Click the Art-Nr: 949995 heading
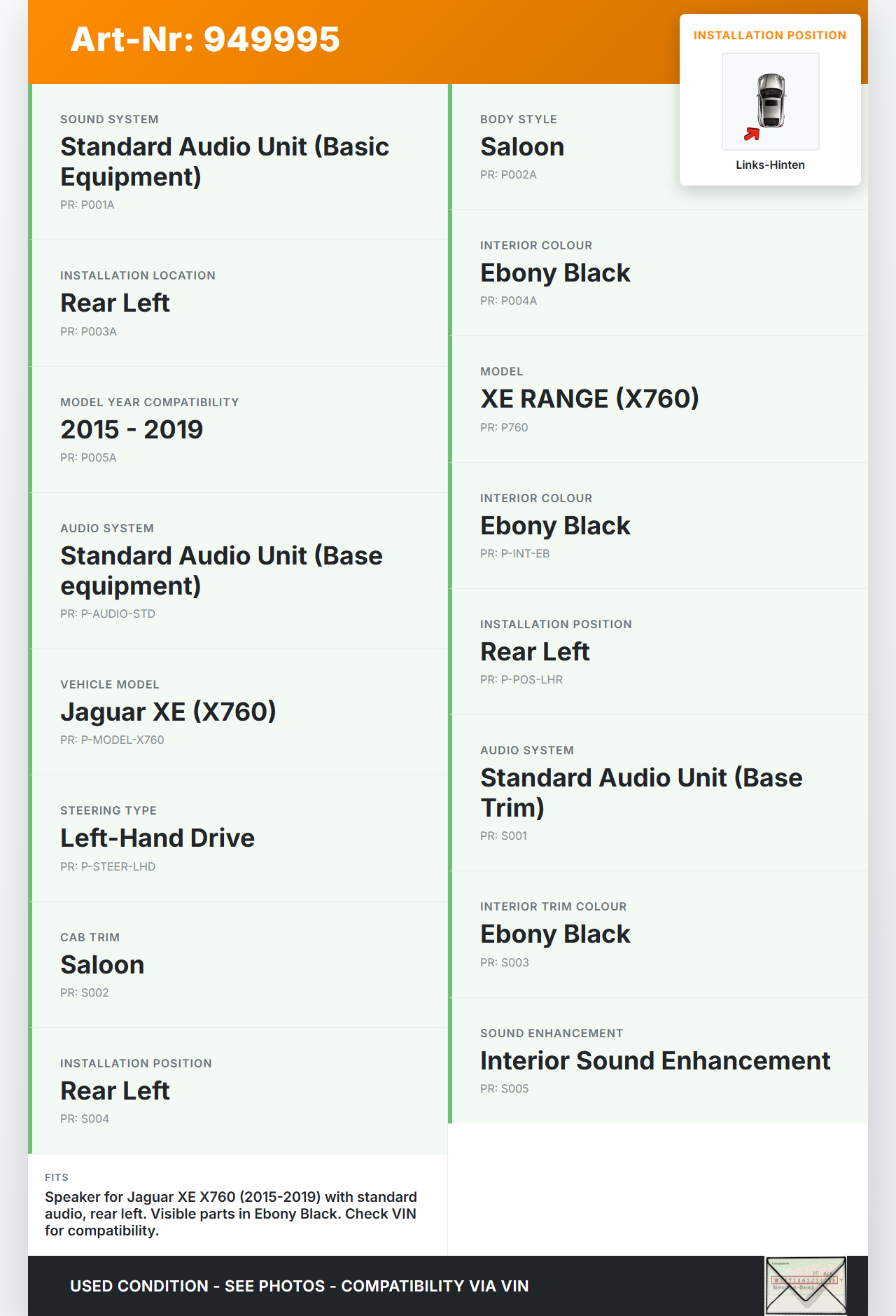Screen dimensions: 896x1316 click(205, 39)
